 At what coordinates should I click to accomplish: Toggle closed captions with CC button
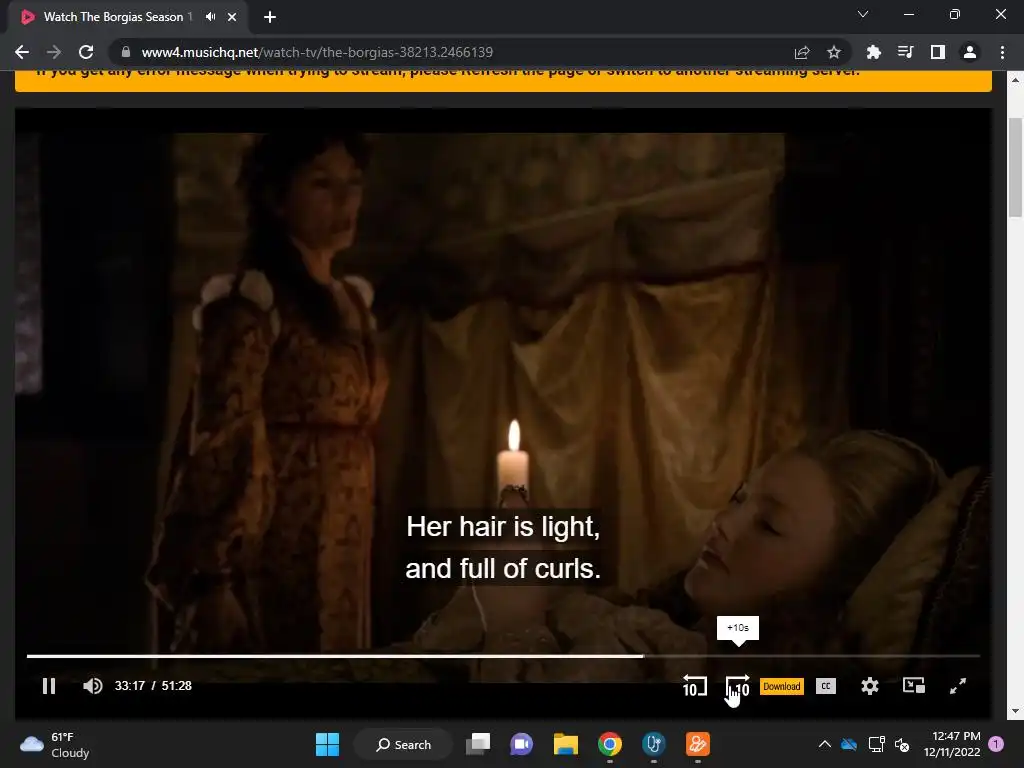tap(825, 686)
